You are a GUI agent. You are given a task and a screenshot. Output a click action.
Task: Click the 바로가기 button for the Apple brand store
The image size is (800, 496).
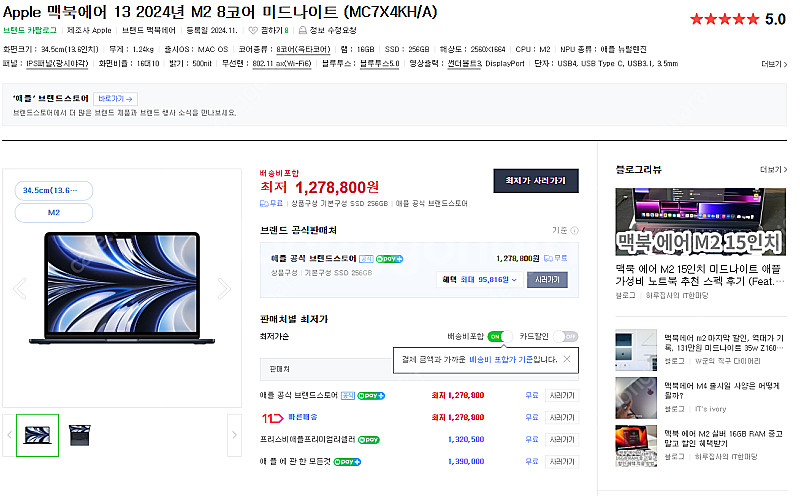coord(115,98)
